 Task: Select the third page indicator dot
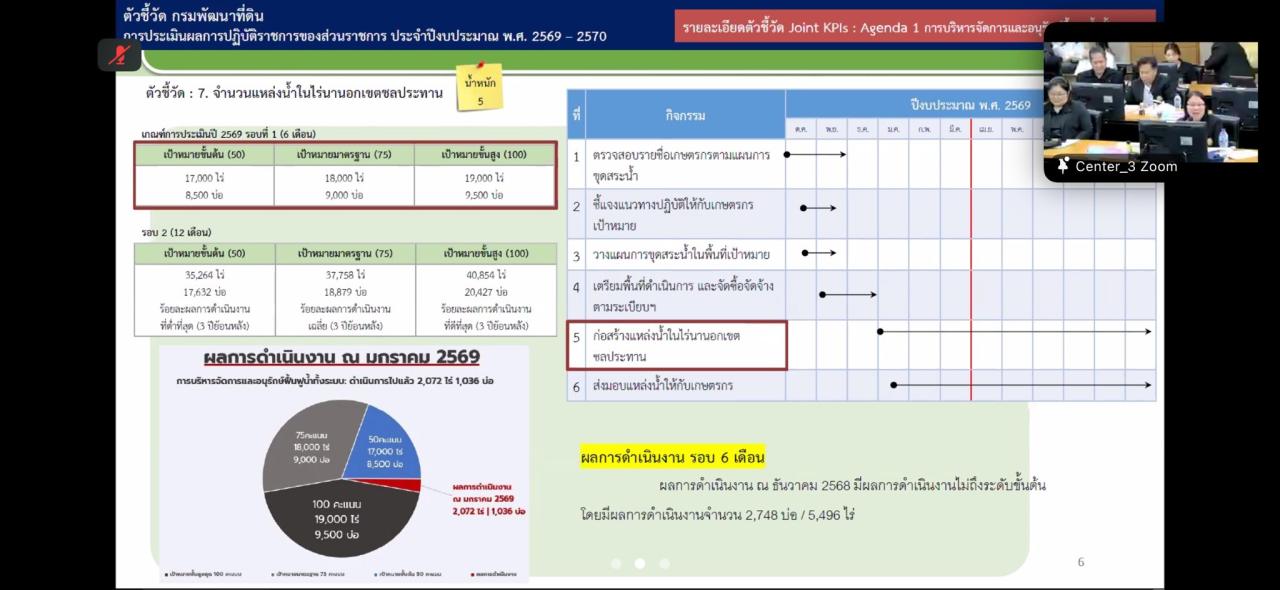coord(664,564)
